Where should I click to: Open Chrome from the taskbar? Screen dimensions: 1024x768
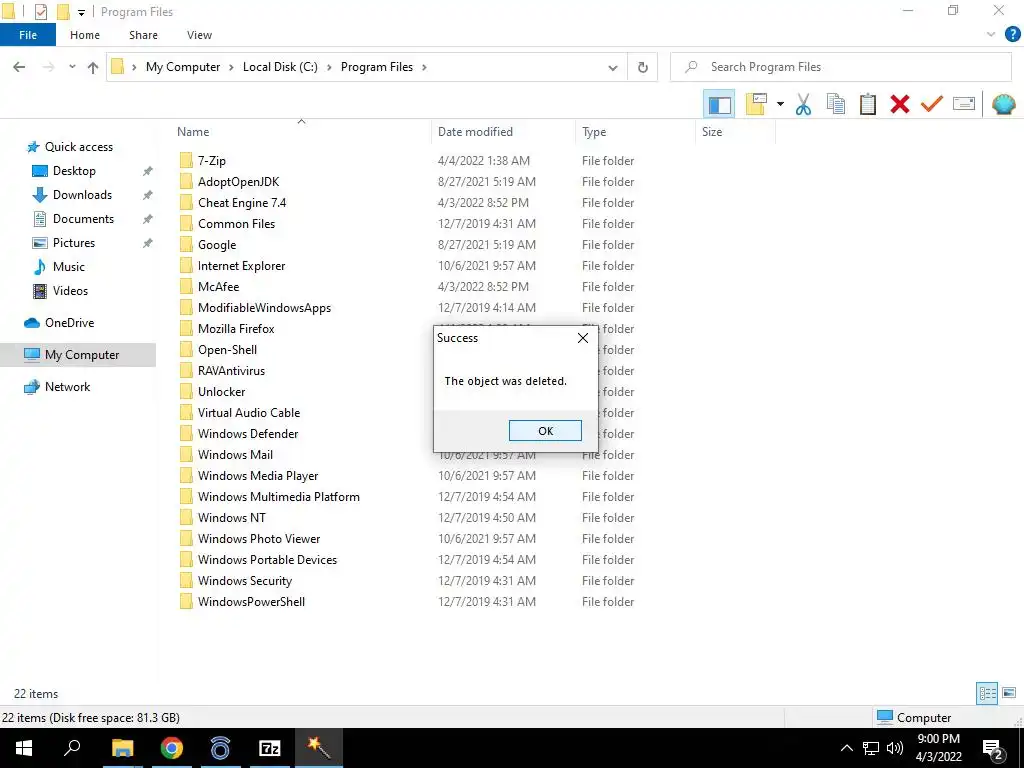click(x=172, y=748)
